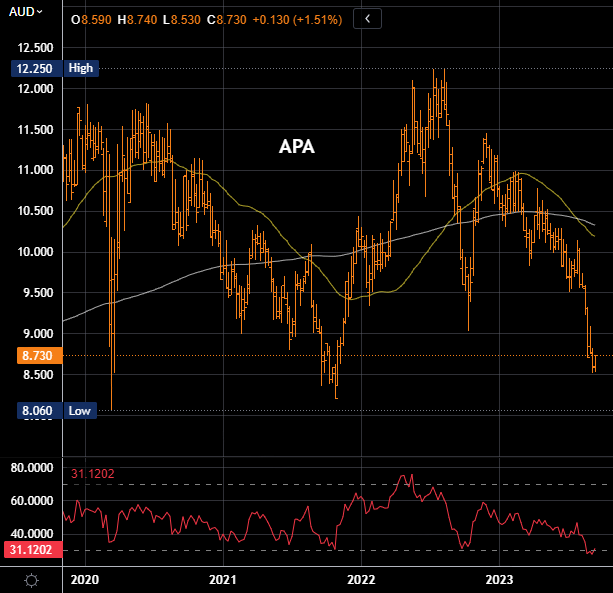The height and width of the screenshot is (593, 613).
Task: Click the 60.0000 RSI axis level
Action: pyautogui.click(x=32, y=500)
